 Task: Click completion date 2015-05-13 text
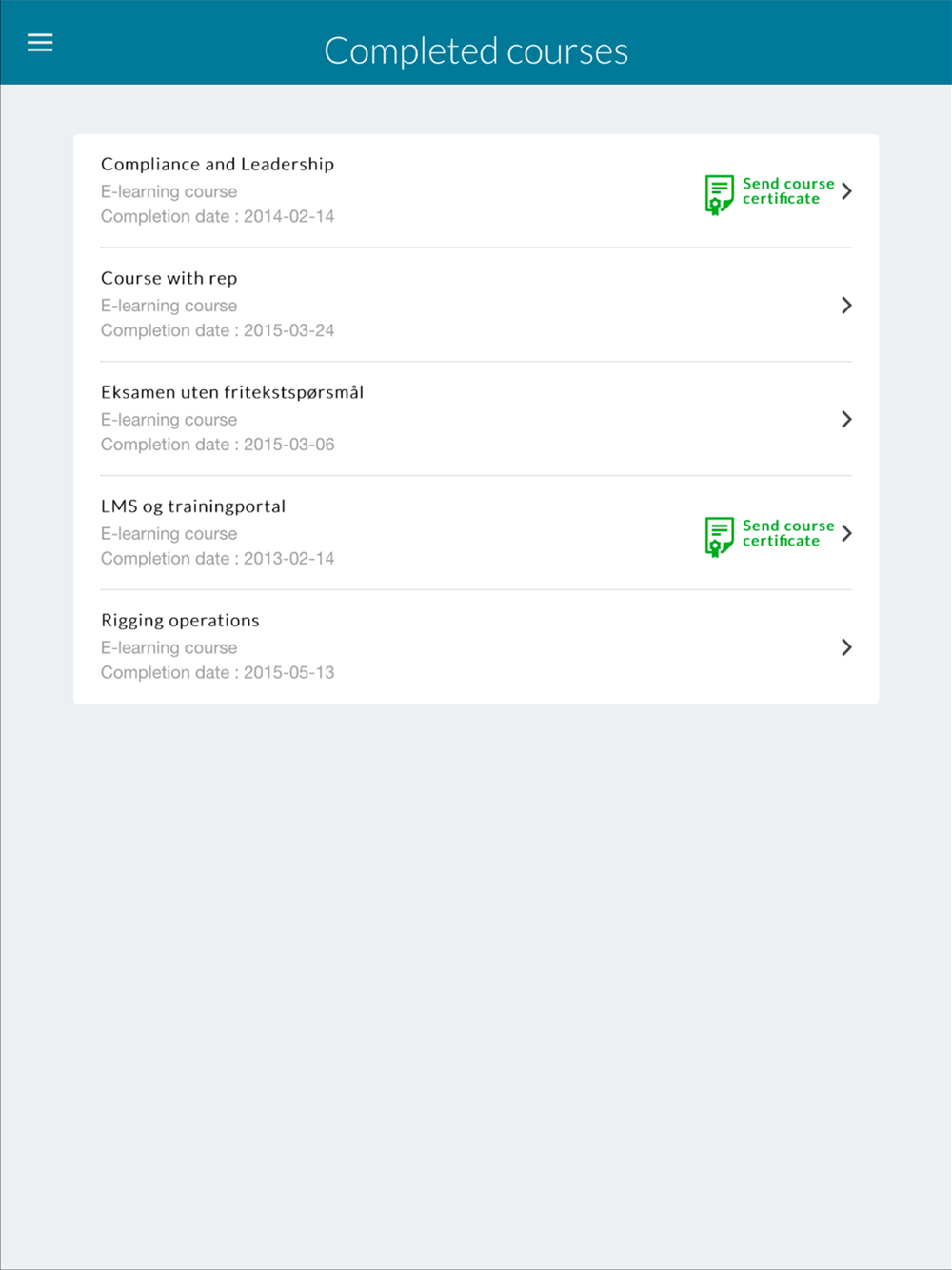tap(217, 673)
